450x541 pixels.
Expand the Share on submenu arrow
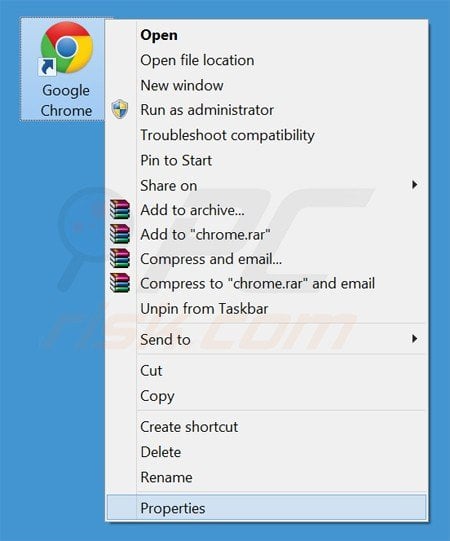click(414, 185)
